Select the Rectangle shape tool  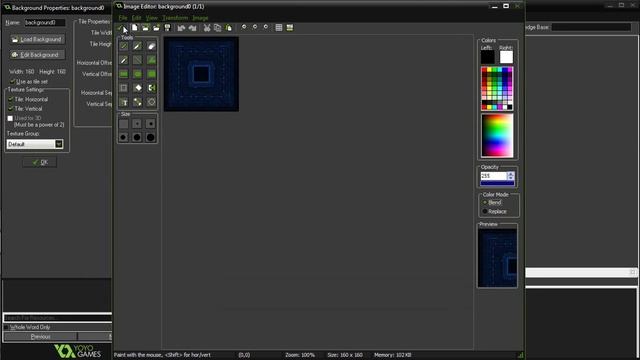(124, 74)
